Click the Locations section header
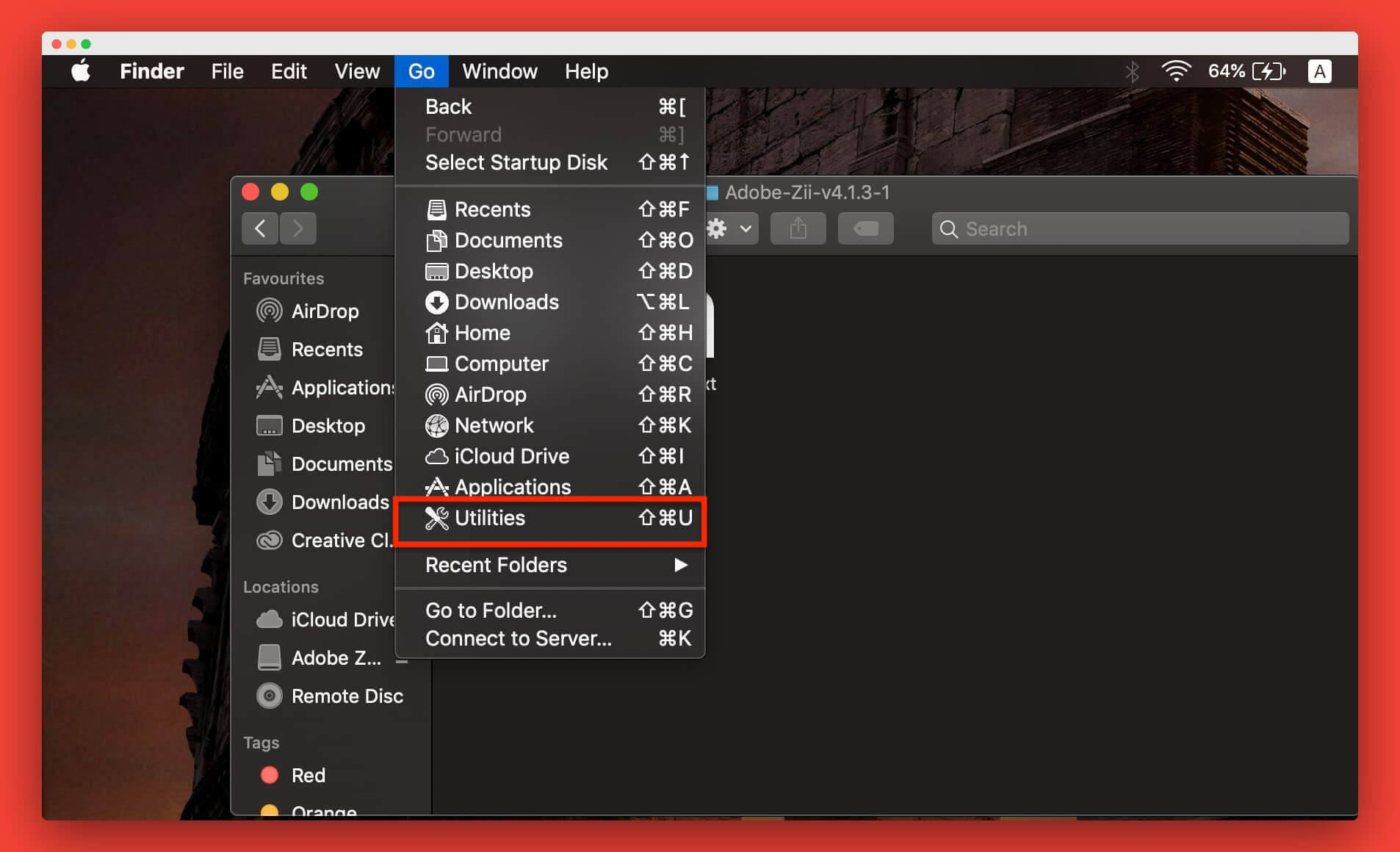This screenshot has width=1400, height=852. tap(281, 587)
